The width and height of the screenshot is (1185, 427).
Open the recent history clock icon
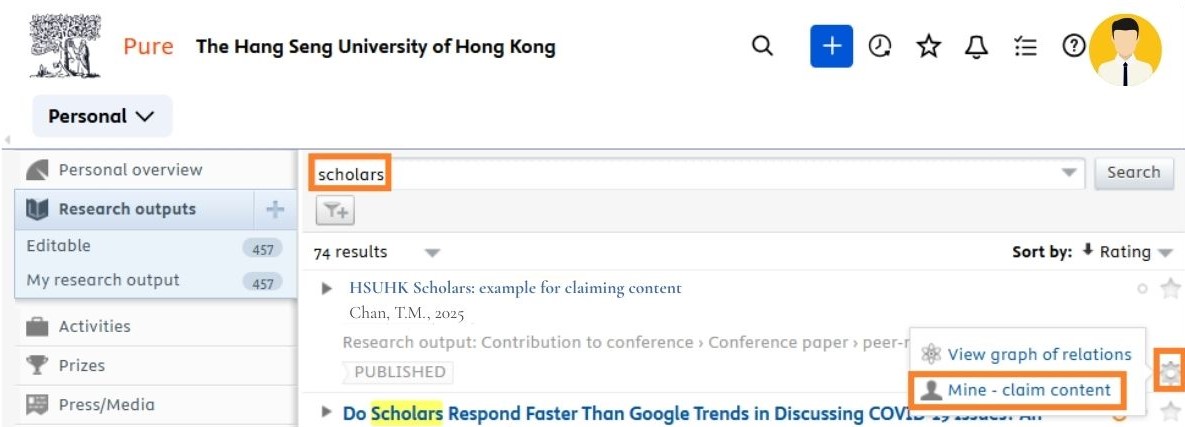880,47
